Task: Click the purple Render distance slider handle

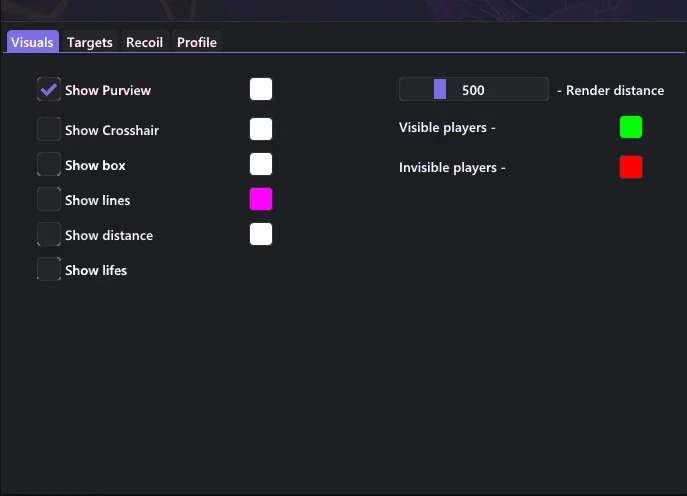Action: tap(440, 89)
